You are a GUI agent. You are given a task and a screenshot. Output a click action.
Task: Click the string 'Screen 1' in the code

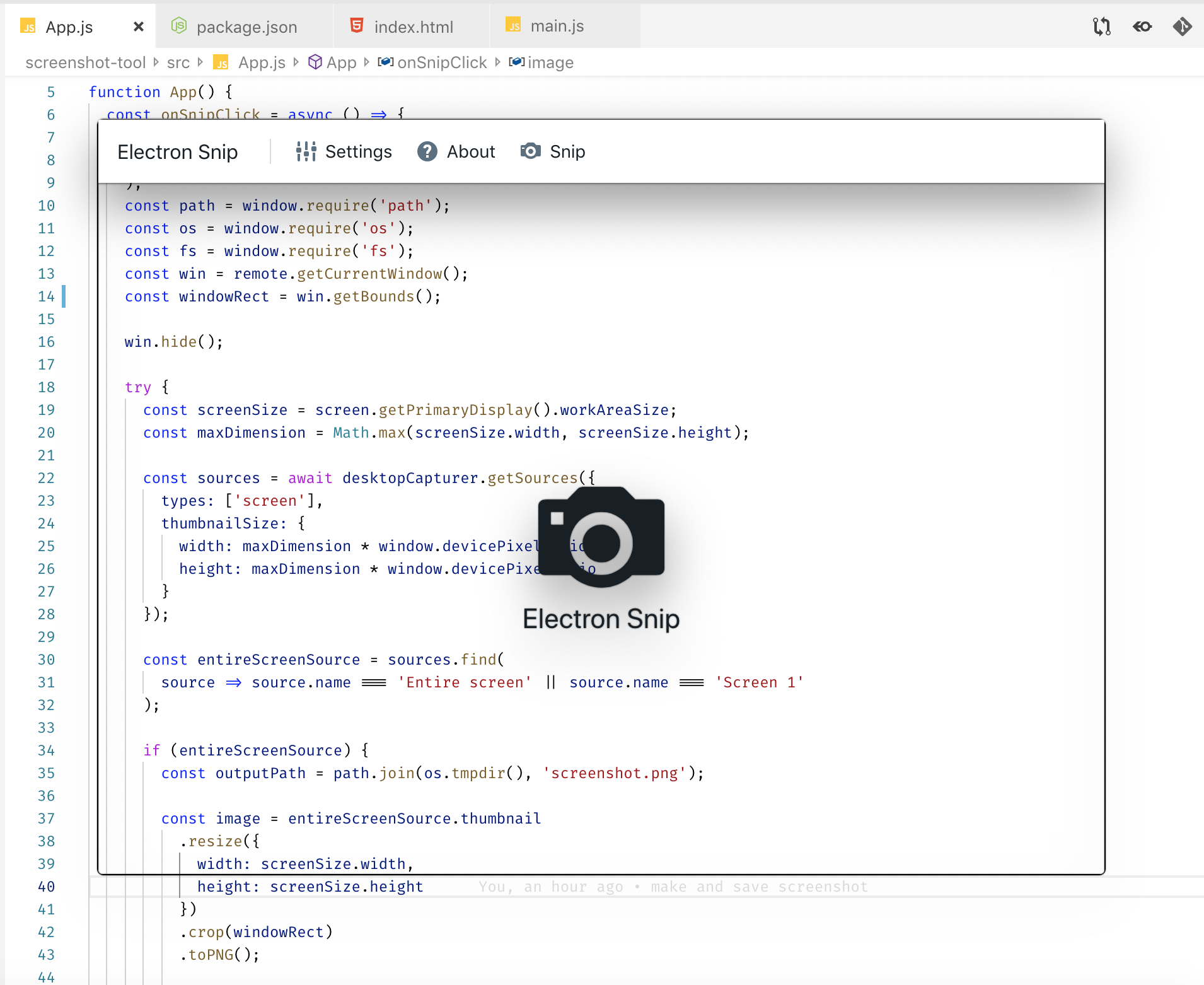tap(759, 682)
